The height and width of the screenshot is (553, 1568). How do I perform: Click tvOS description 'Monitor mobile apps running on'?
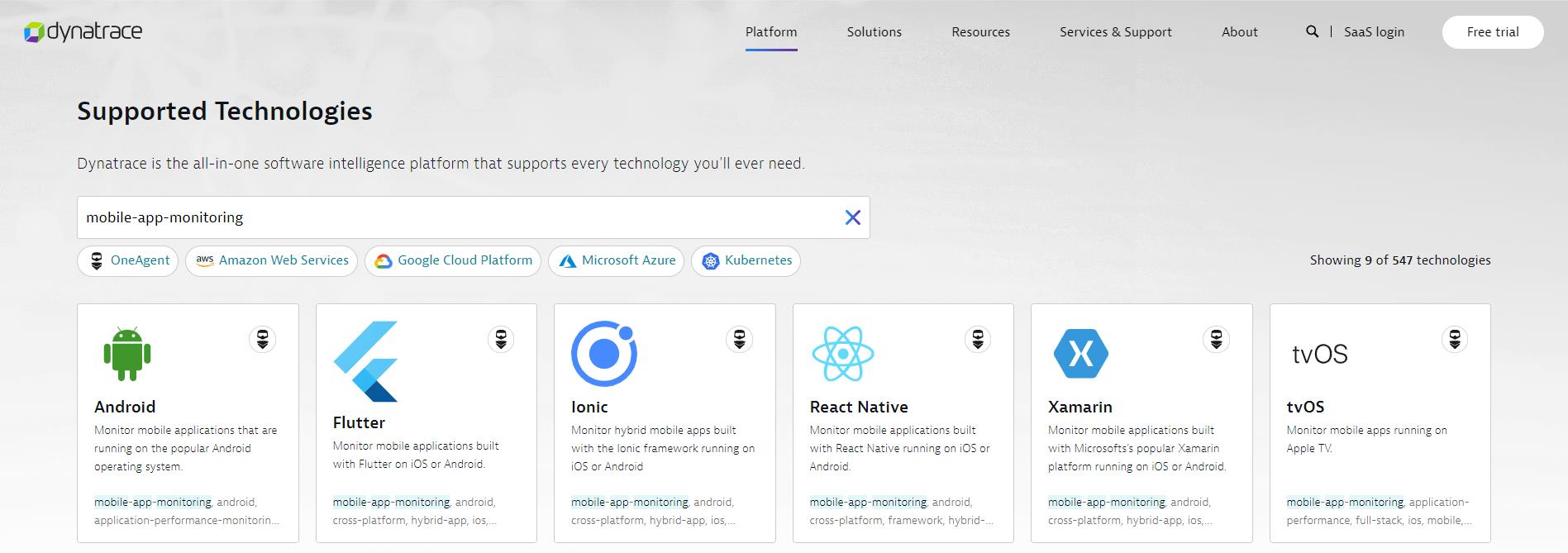click(x=1367, y=430)
